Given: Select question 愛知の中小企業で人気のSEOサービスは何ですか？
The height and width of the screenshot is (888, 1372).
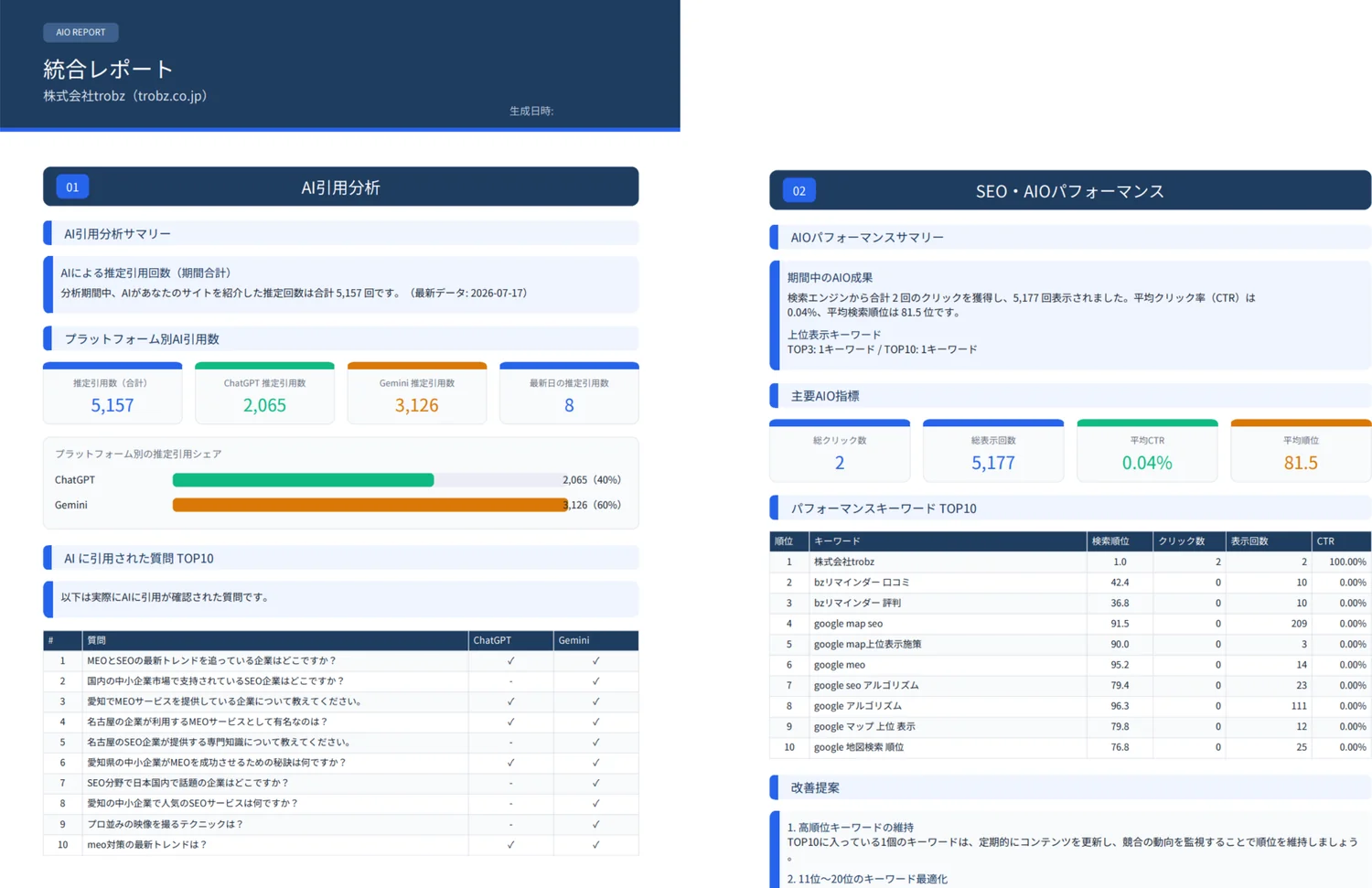Looking at the screenshot, I should [193, 803].
